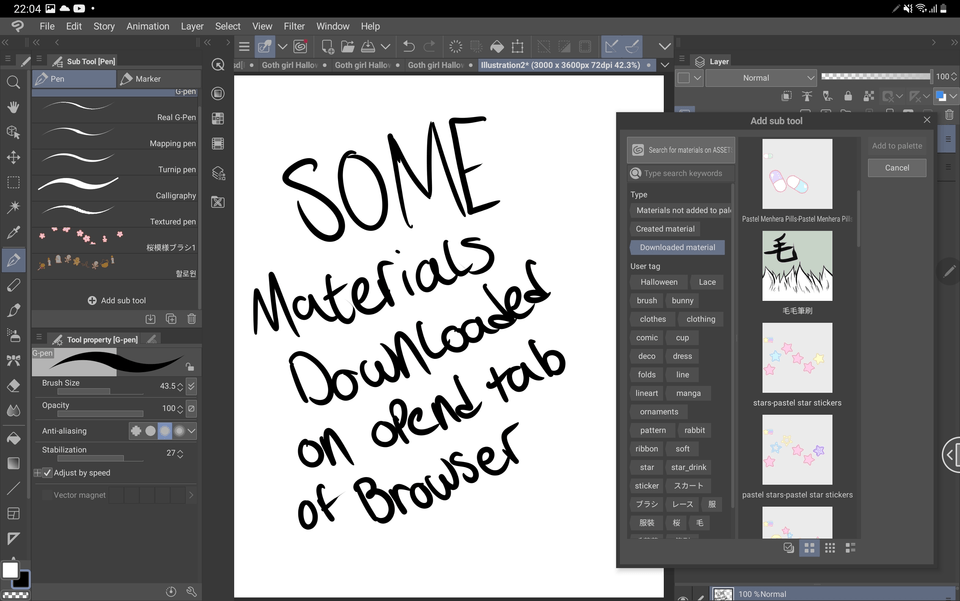960x601 pixels.
Task: Click the layer opacity slider
Action: tap(876, 77)
